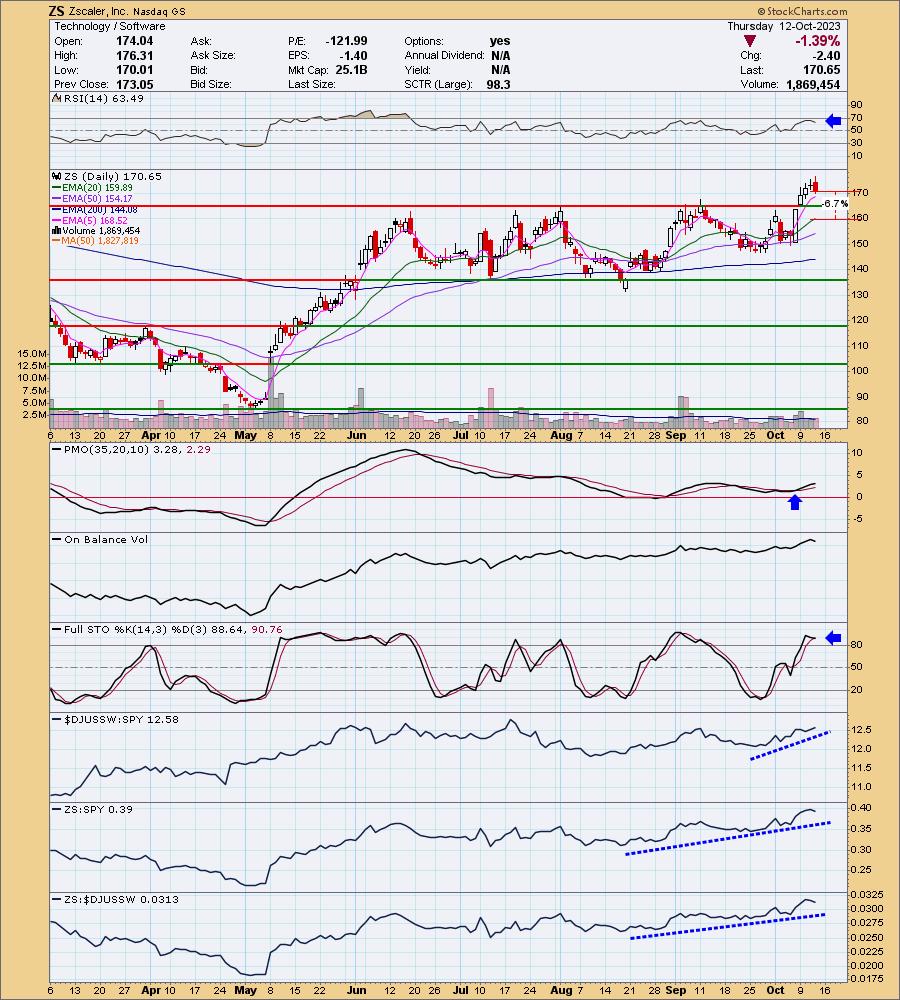This screenshot has width=900, height=1000.
Task: Click the EPS value -1.40
Action: (353, 55)
